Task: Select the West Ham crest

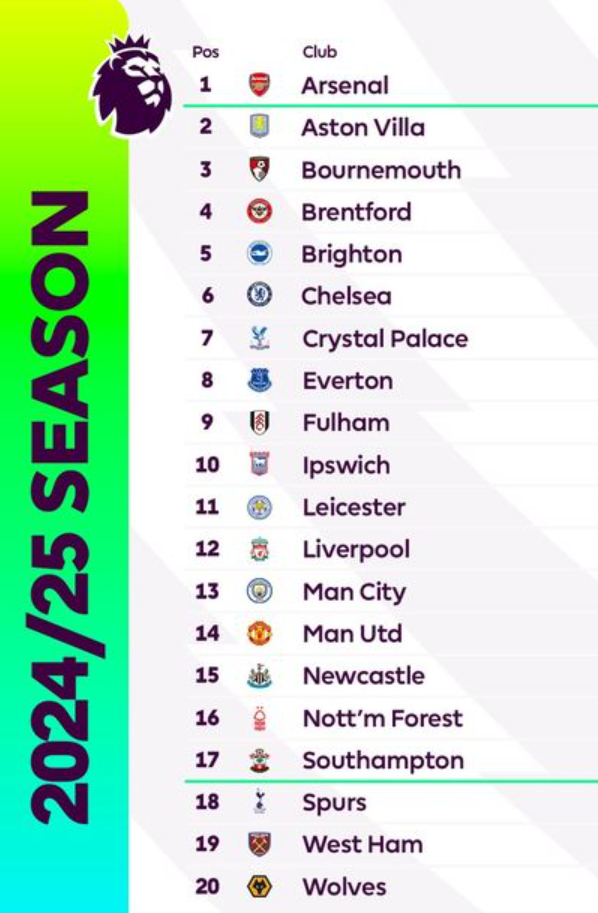Action: (259, 844)
